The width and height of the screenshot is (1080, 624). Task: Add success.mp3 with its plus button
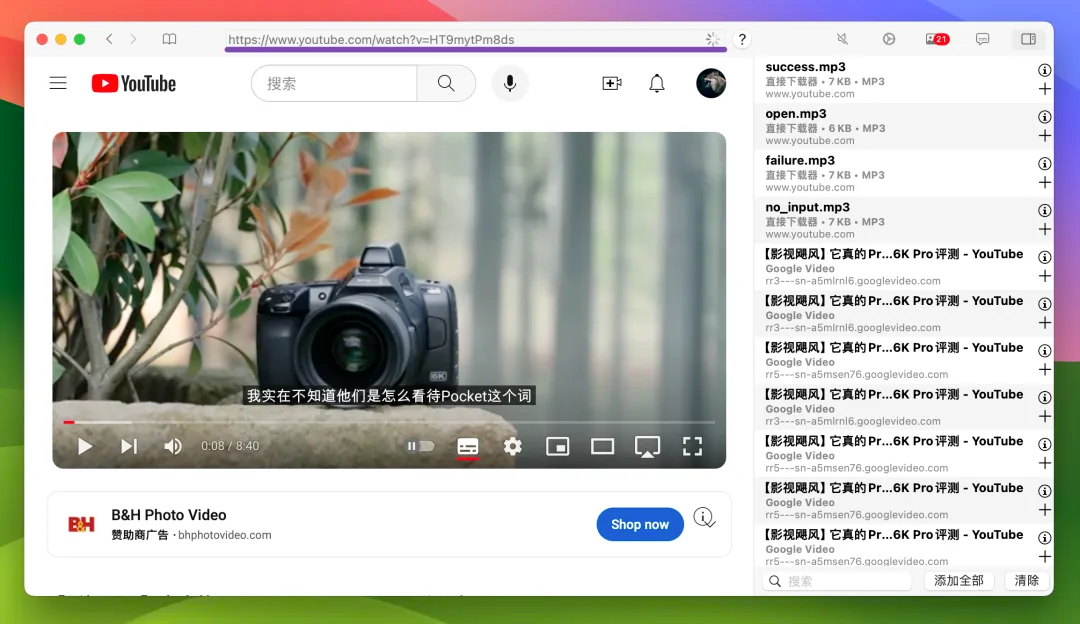(x=1045, y=89)
